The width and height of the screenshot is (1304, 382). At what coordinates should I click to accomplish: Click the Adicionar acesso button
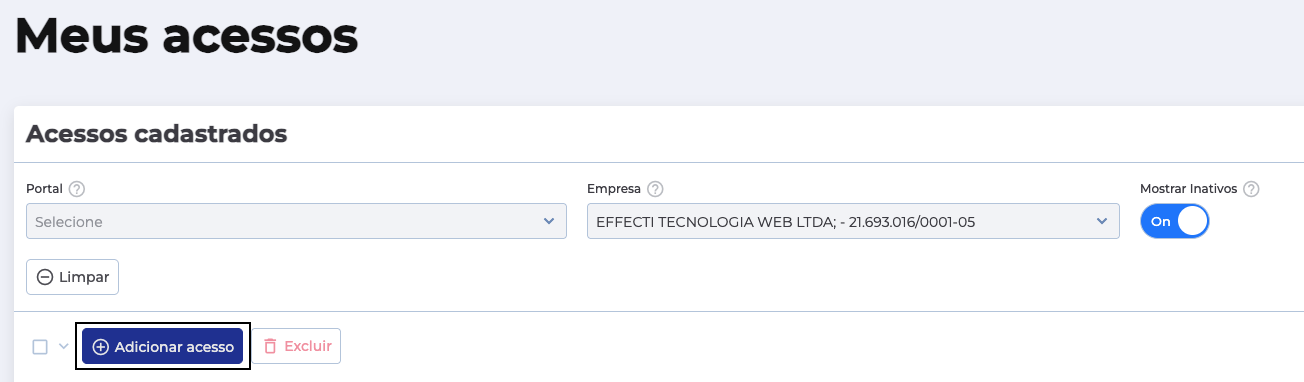[163, 347]
